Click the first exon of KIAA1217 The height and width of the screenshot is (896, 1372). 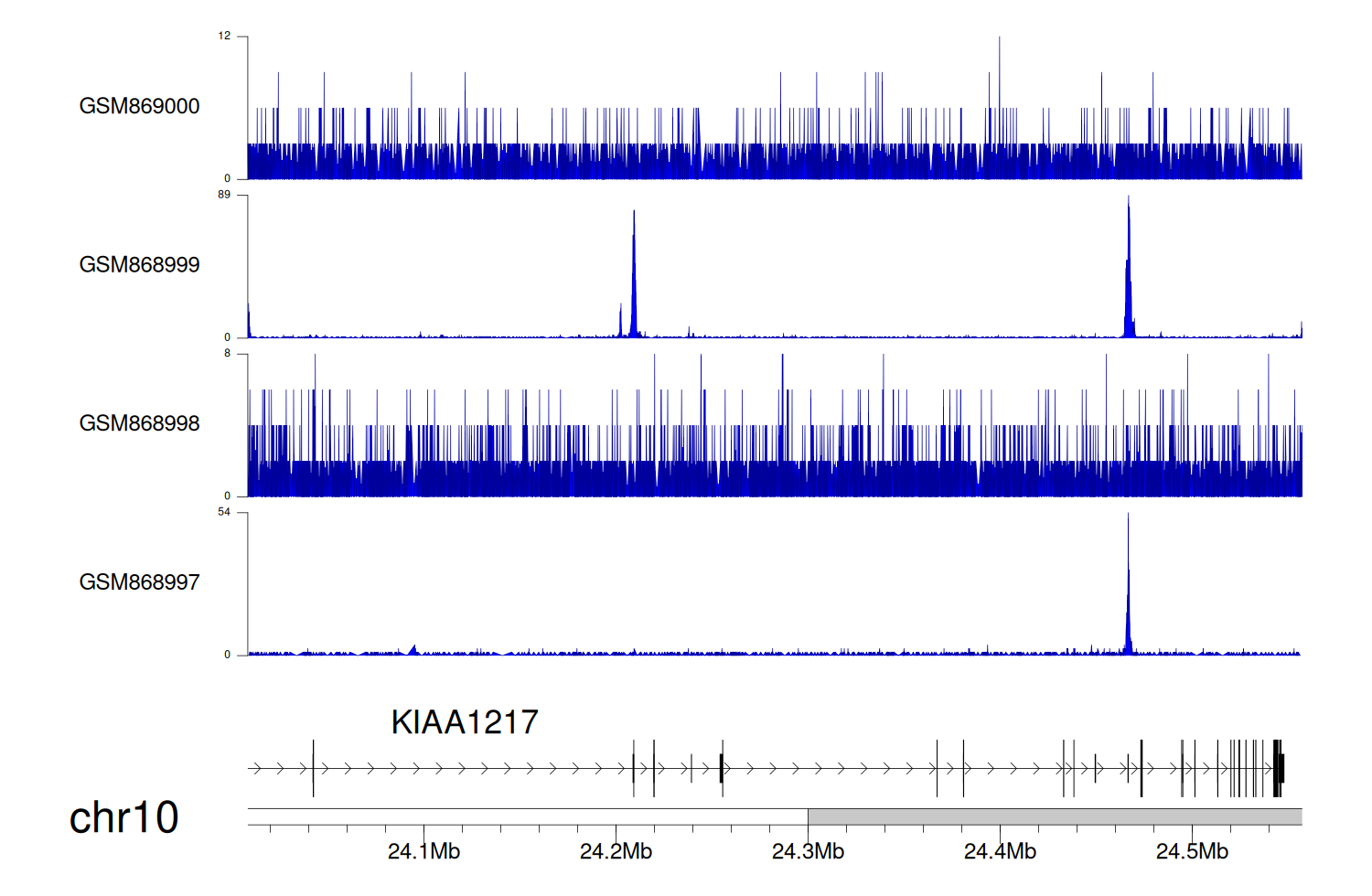point(313,768)
